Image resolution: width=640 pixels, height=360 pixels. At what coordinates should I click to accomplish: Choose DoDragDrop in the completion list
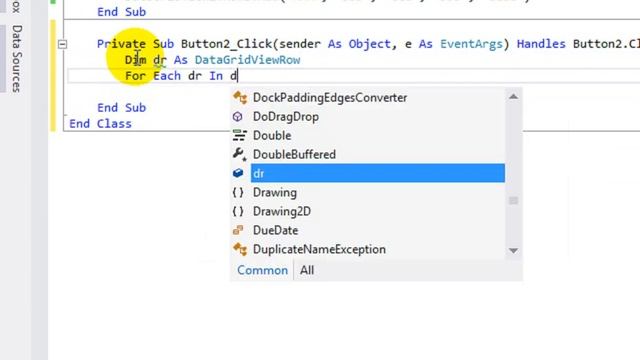[x=286, y=117]
